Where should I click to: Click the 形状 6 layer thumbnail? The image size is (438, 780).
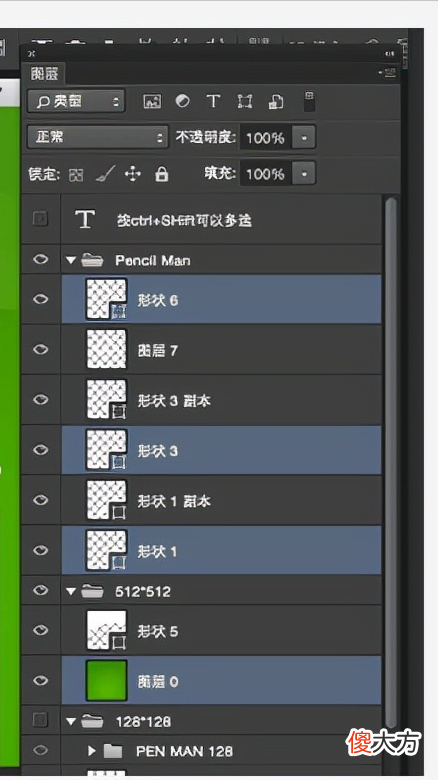pos(107,298)
